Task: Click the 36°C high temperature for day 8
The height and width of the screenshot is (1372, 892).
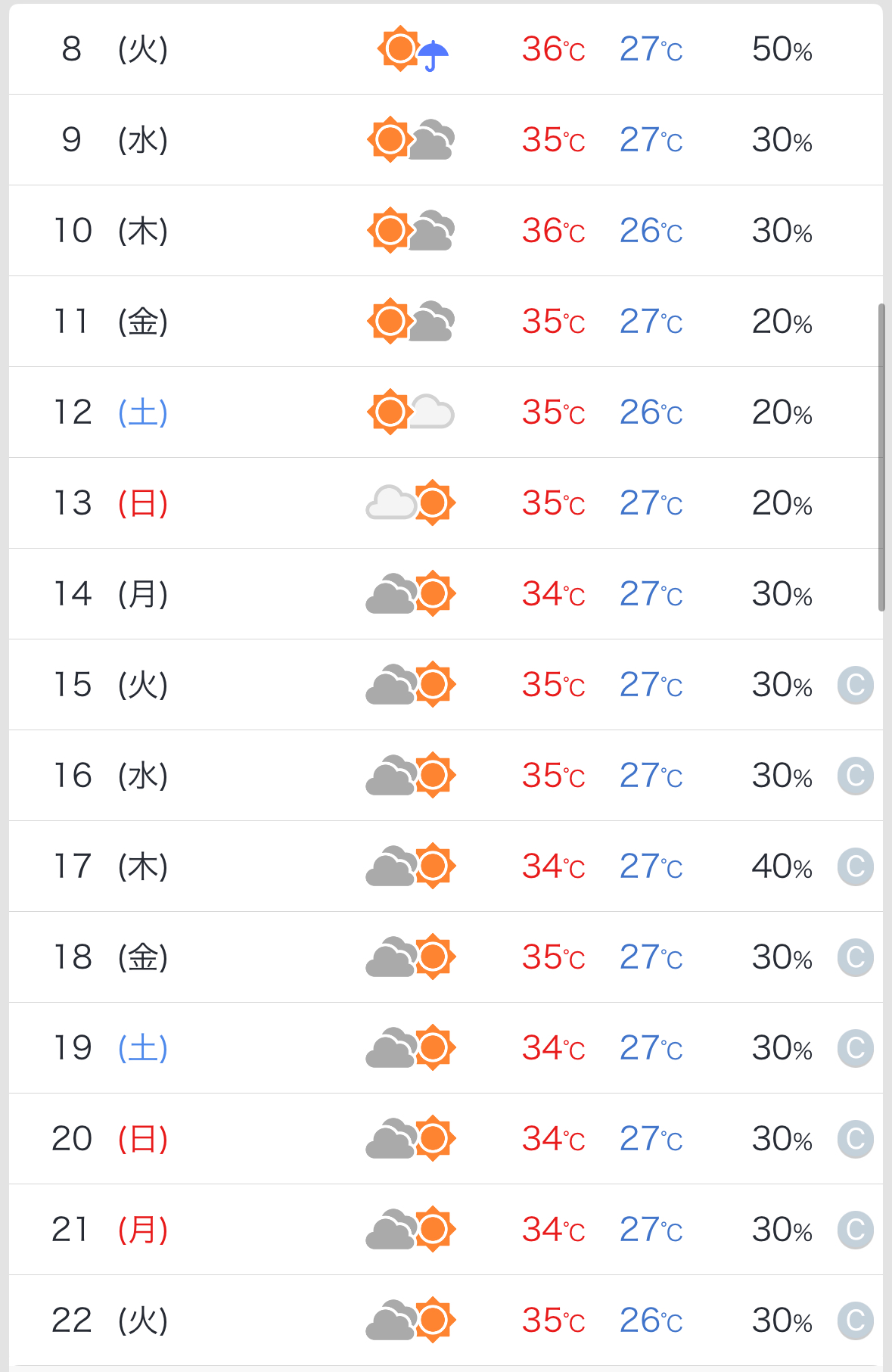Action: click(554, 49)
